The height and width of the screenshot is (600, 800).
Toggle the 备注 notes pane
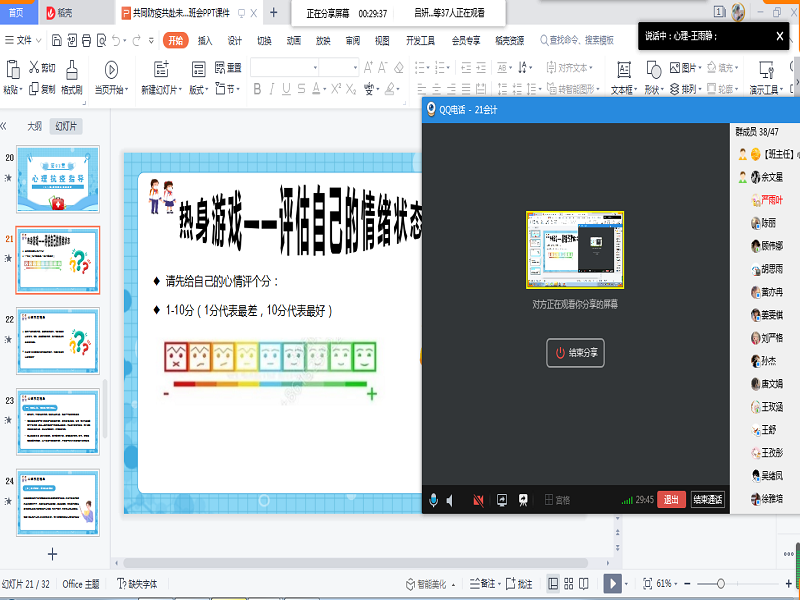point(482,583)
